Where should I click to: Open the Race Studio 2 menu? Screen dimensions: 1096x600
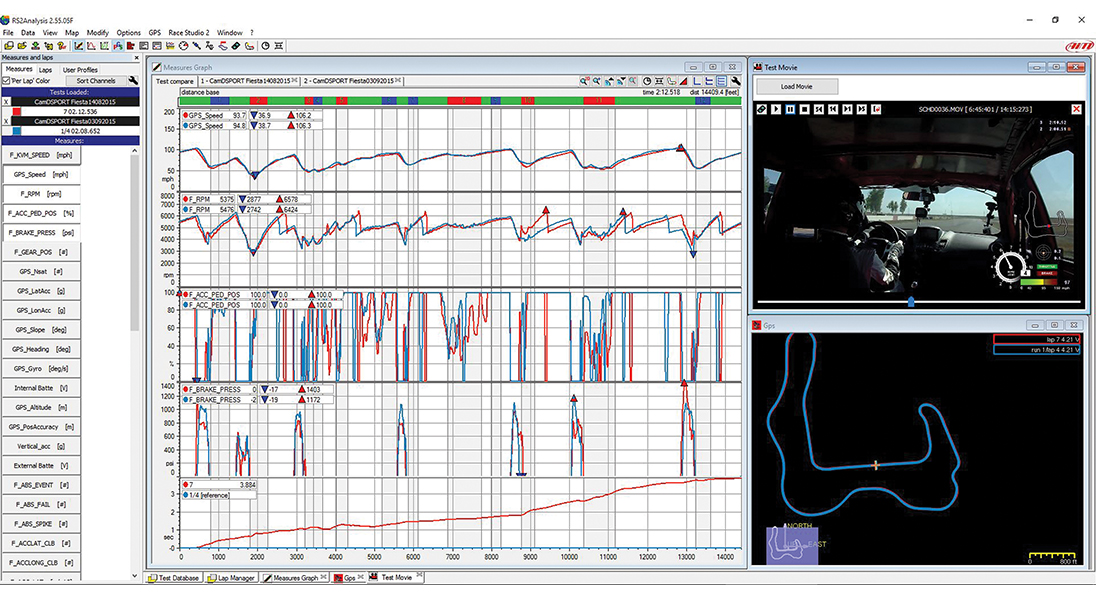click(x=189, y=32)
